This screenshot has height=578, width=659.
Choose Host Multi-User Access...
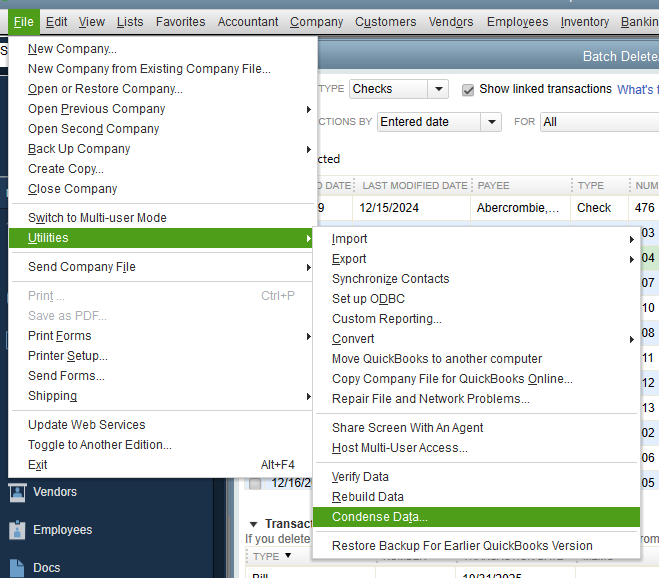point(477,448)
